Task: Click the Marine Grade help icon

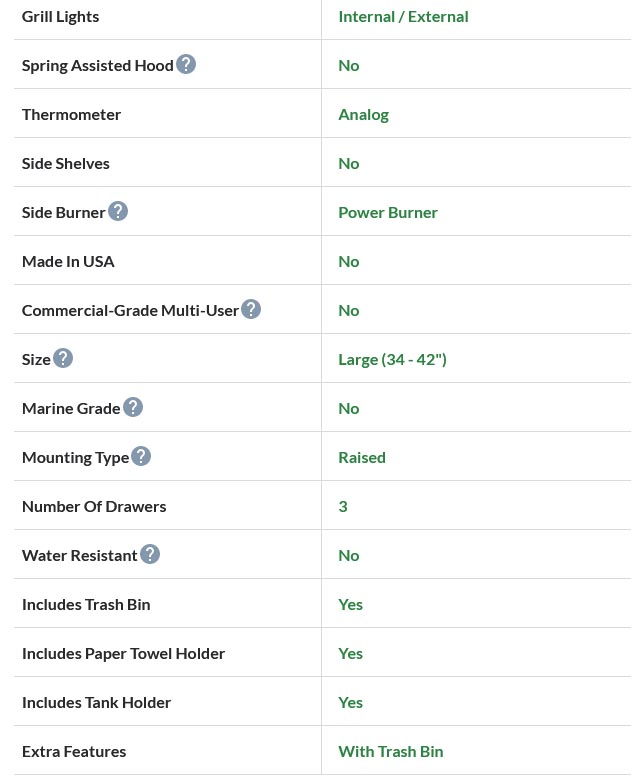Action: click(x=133, y=407)
